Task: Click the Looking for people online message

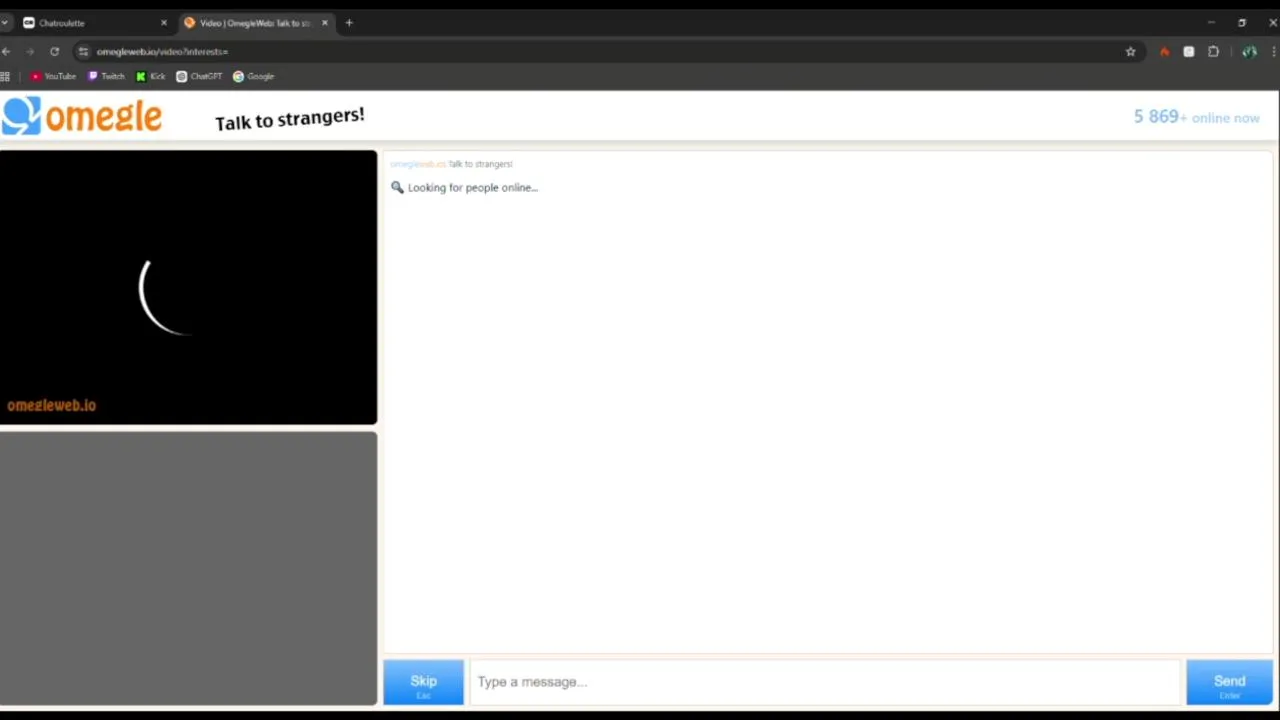Action: click(x=473, y=187)
